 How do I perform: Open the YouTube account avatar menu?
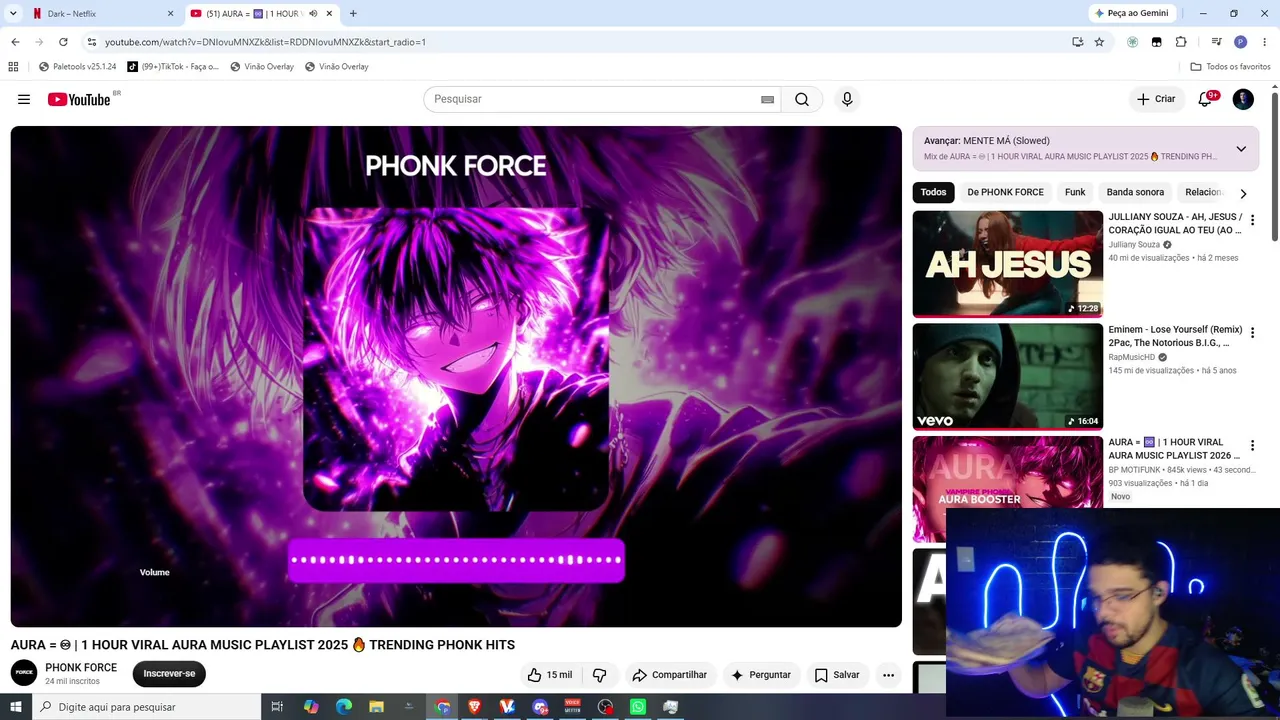1243,99
